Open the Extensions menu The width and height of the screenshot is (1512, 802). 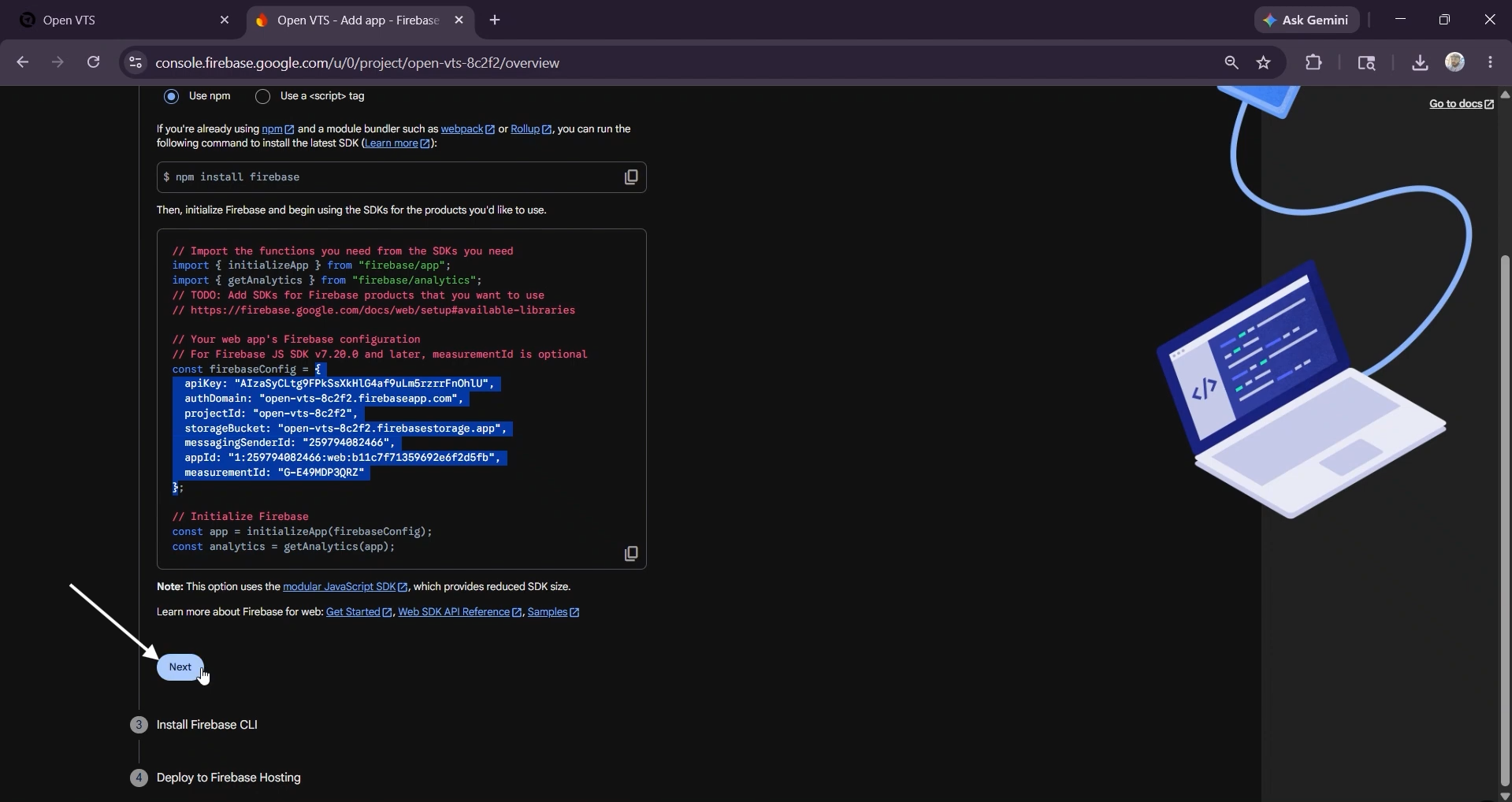tap(1313, 62)
